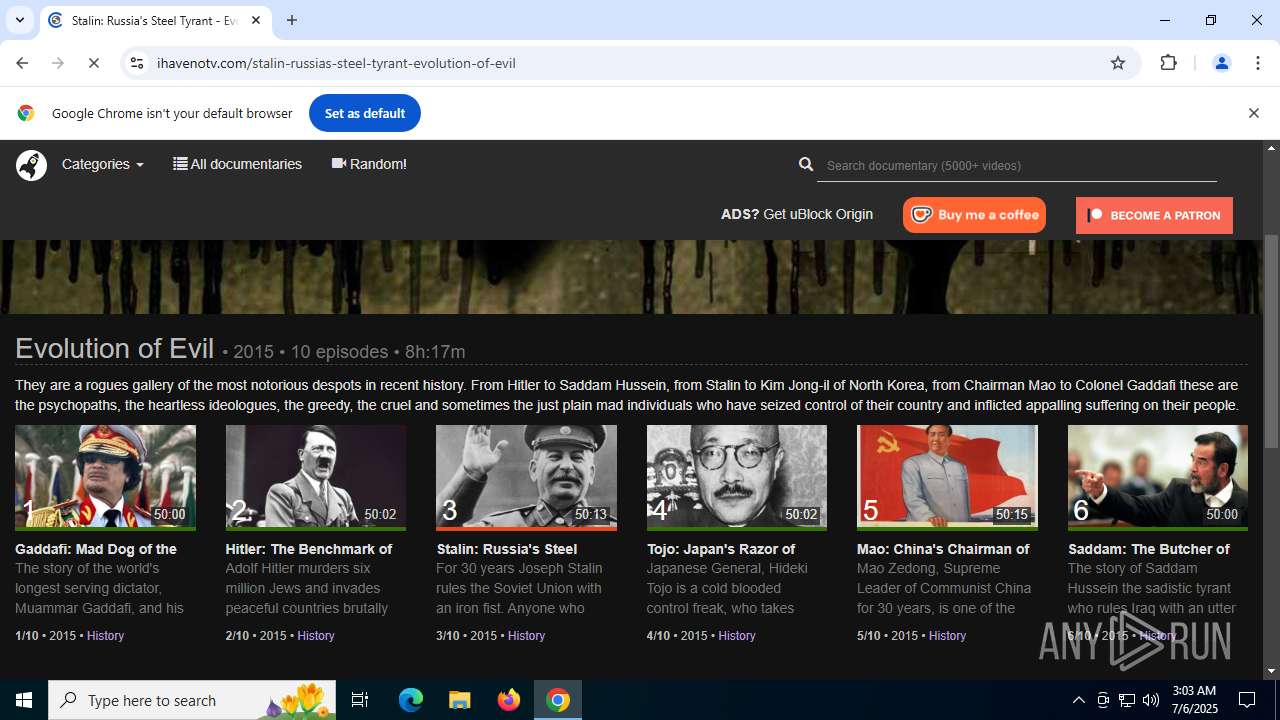Go back to previous page
Viewport: 1280px width, 720px height.
click(22, 63)
